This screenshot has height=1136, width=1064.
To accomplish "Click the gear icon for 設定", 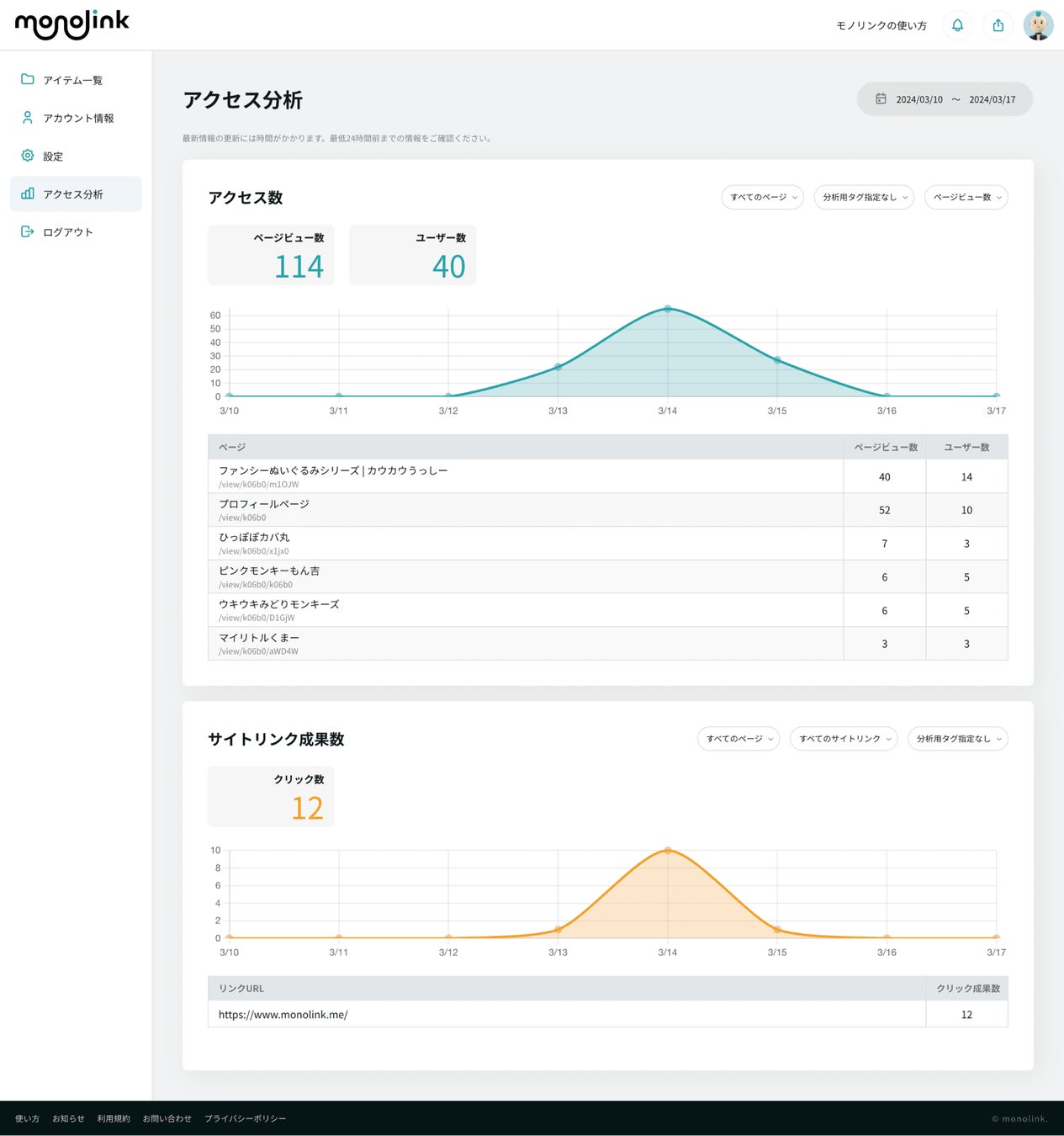I will click(x=28, y=156).
